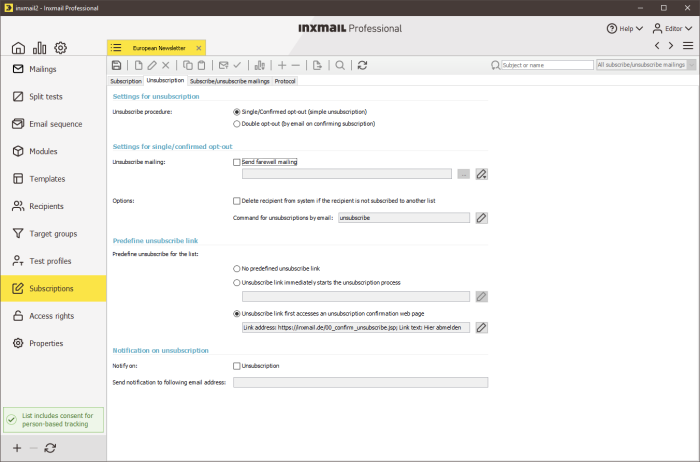Open Recipients in the sidebar
700x462 pixels.
(x=54, y=206)
